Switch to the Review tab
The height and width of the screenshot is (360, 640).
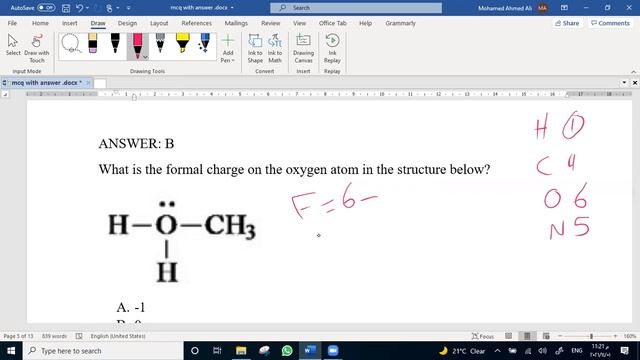point(271,23)
